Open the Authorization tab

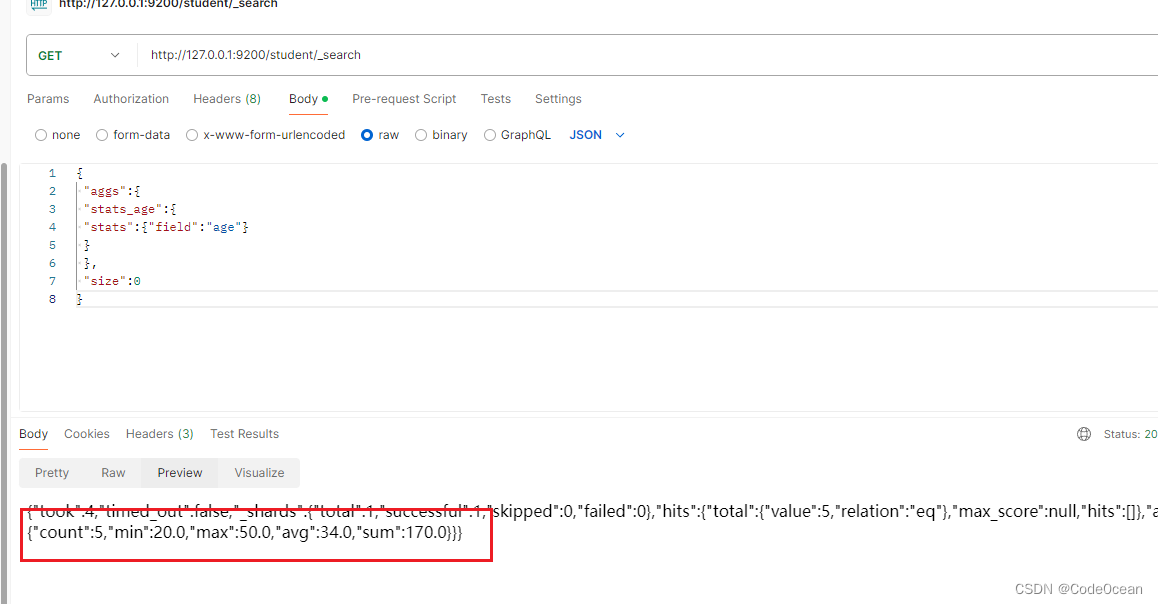(x=131, y=99)
